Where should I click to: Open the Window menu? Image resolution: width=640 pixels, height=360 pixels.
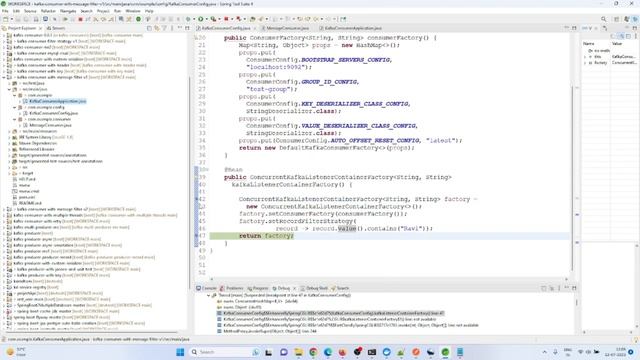click(133, 11)
